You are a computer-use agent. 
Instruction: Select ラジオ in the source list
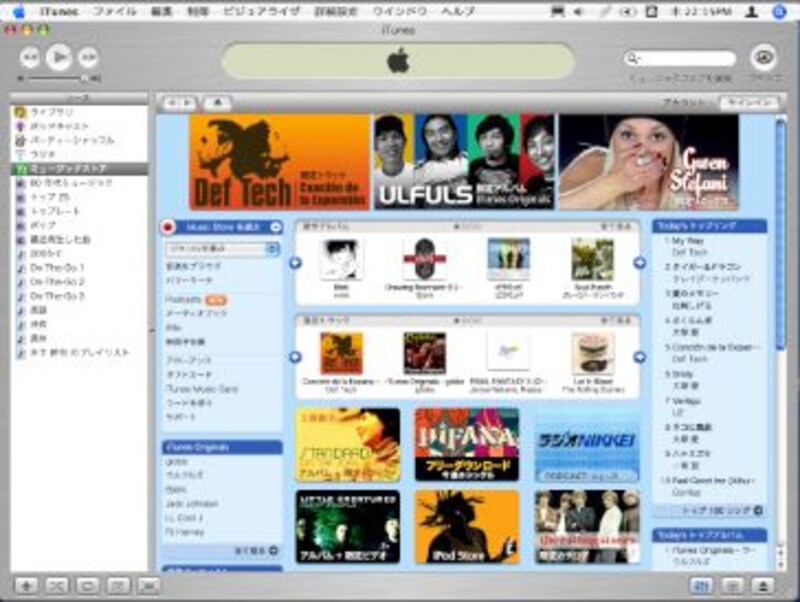[79, 154]
